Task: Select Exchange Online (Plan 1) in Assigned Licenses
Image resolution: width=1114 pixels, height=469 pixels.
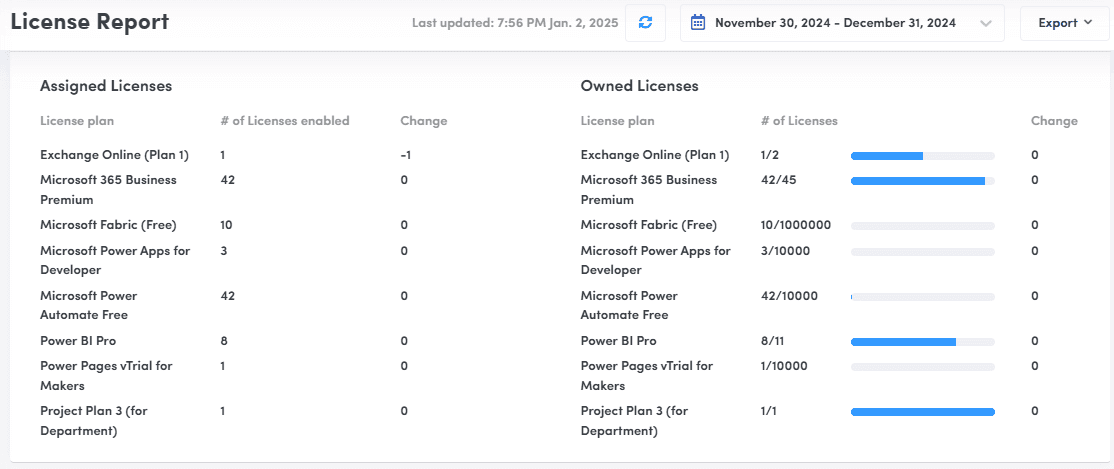Action: pyautogui.click(x=114, y=155)
